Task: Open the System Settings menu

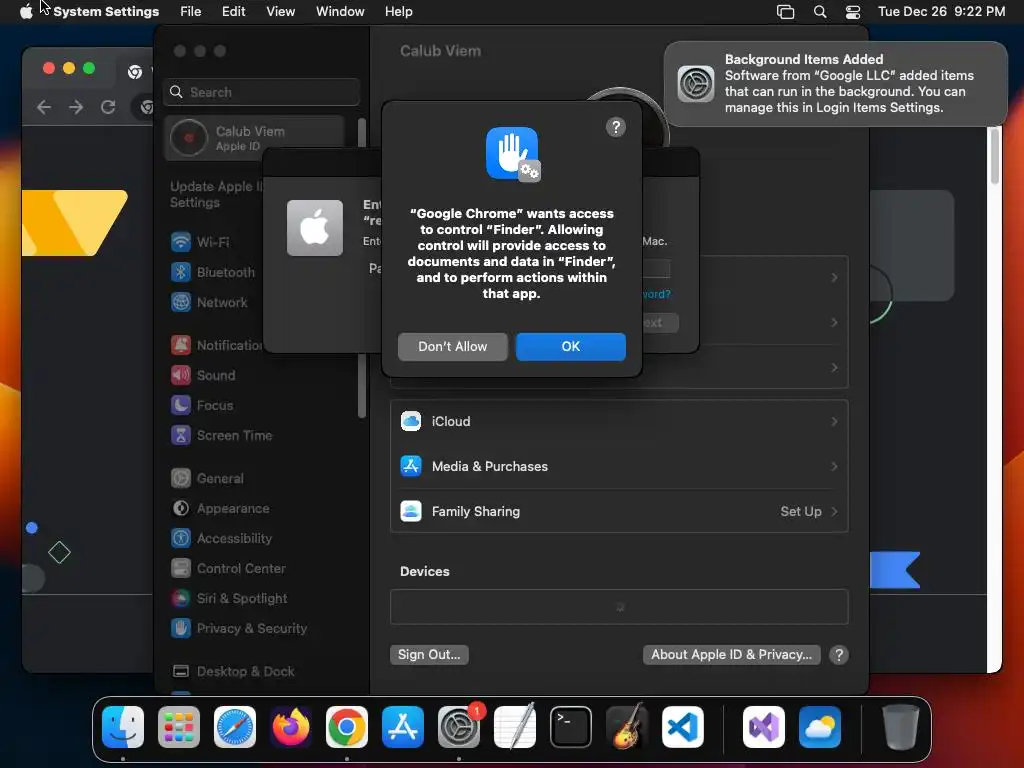Action: tap(106, 12)
